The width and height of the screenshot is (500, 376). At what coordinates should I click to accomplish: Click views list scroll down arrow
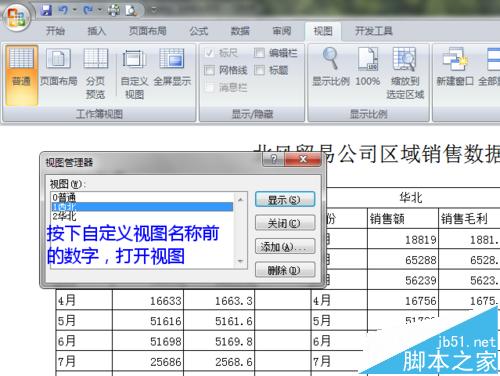pos(240,261)
